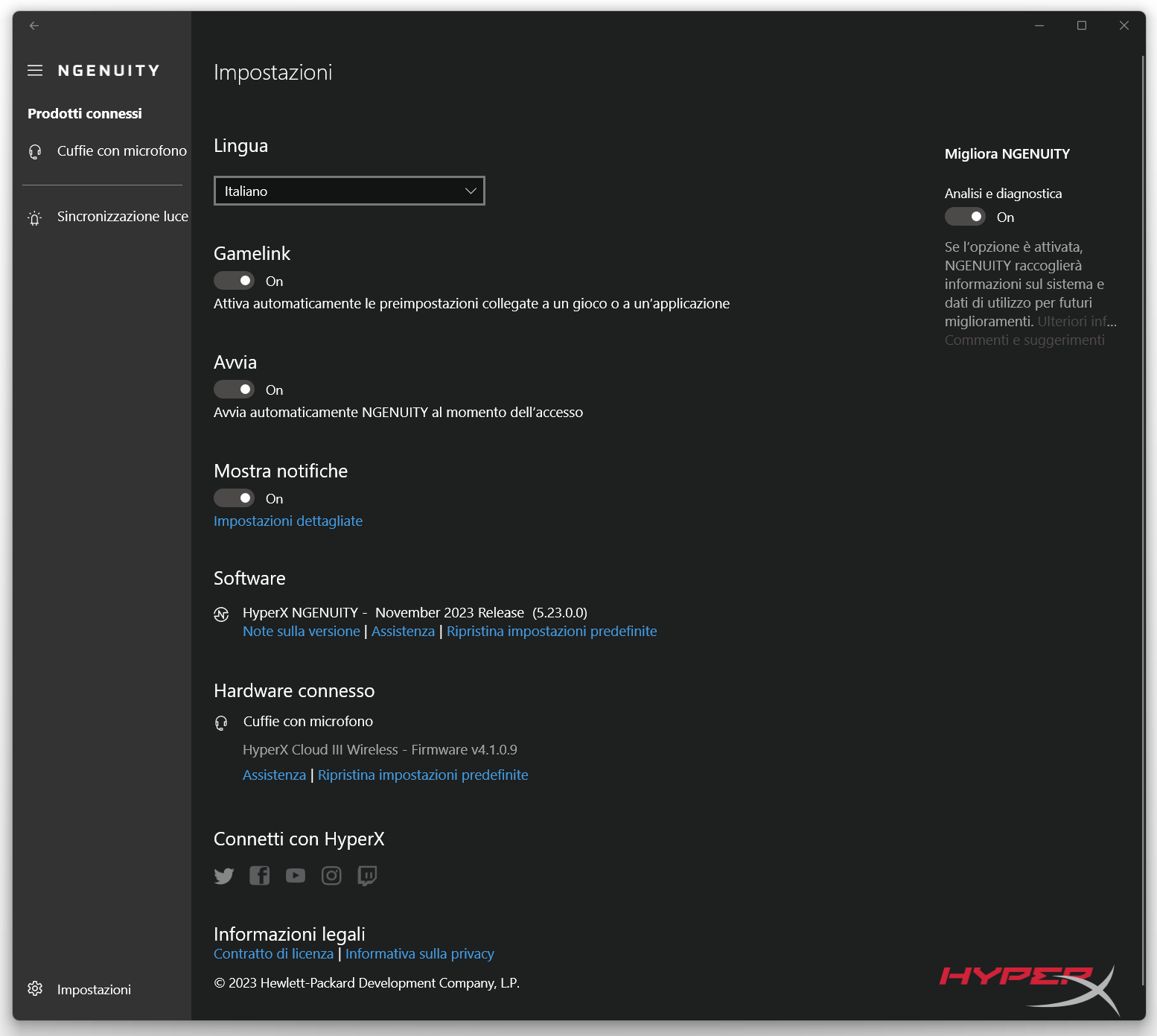Image resolution: width=1157 pixels, height=1036 pixels.
Task: Open Informativa sulla privacy link
Action: 420,953
